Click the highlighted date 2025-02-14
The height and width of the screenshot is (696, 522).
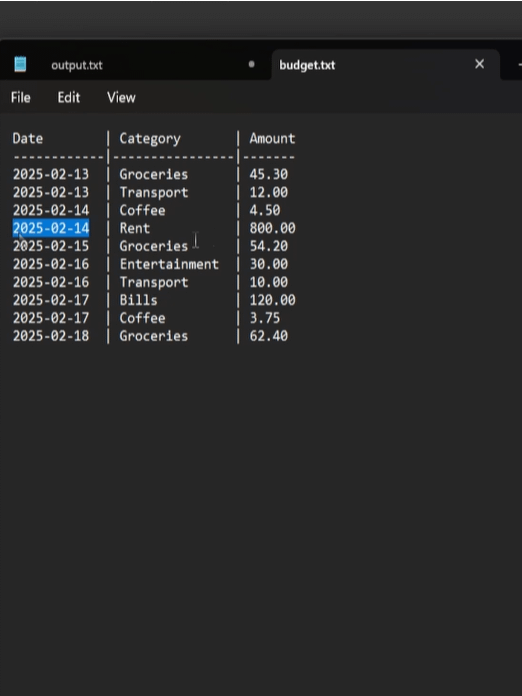51,228
